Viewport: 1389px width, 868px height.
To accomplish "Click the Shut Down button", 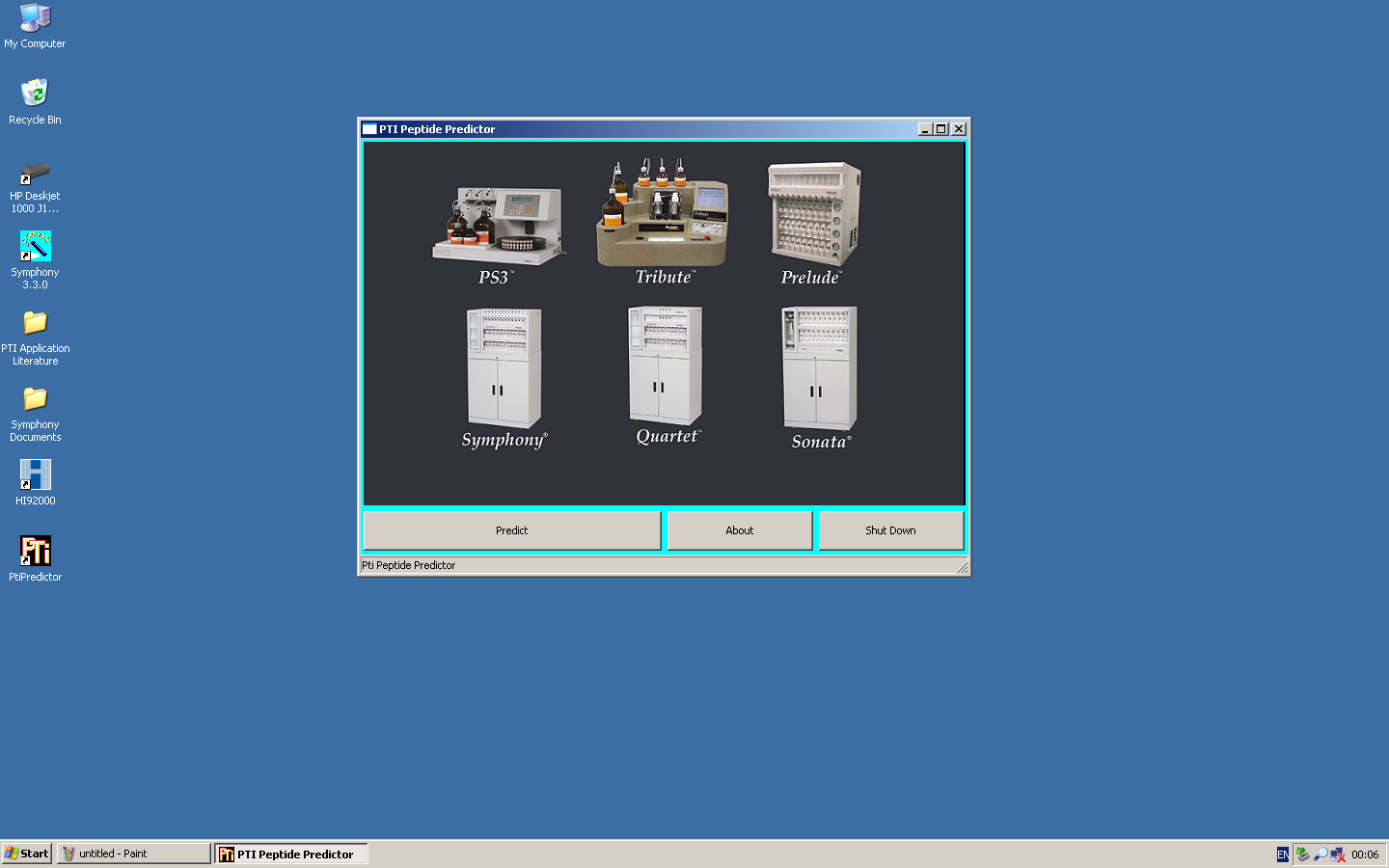I will [889, 529].
